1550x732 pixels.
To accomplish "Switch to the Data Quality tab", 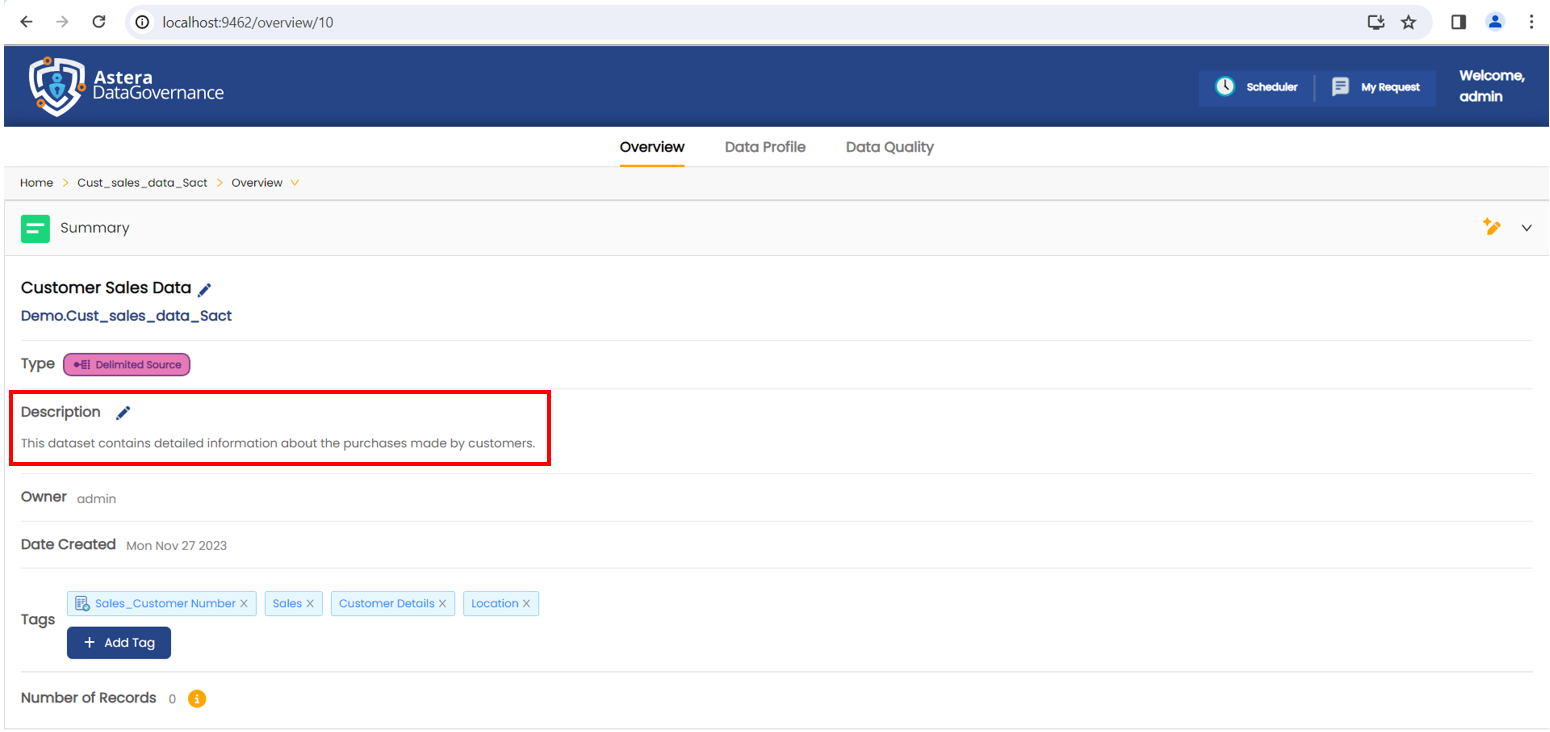I will (x=890, y=147).
